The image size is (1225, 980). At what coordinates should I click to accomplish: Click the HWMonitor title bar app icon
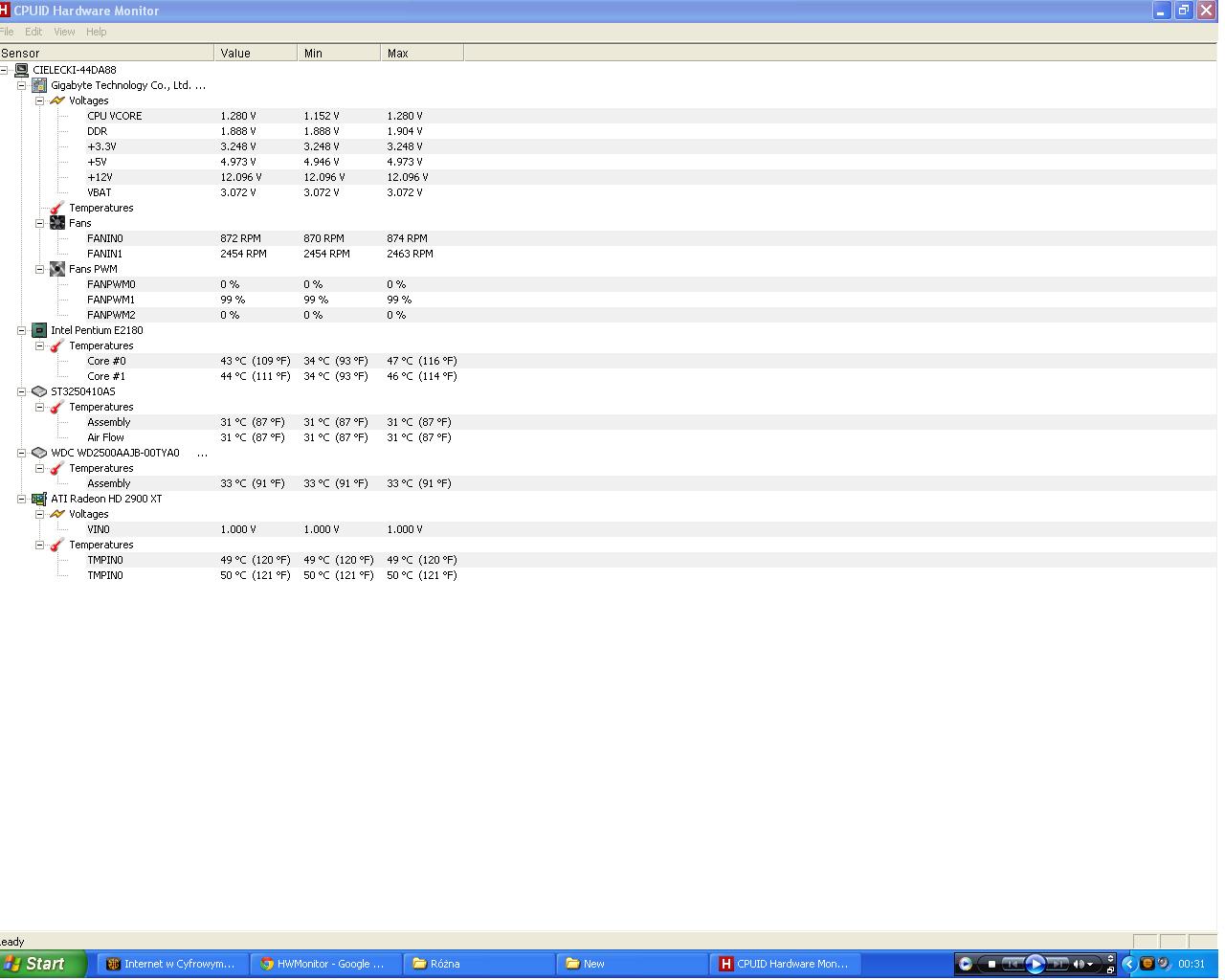pyautogui.click(x=5, y=11)
